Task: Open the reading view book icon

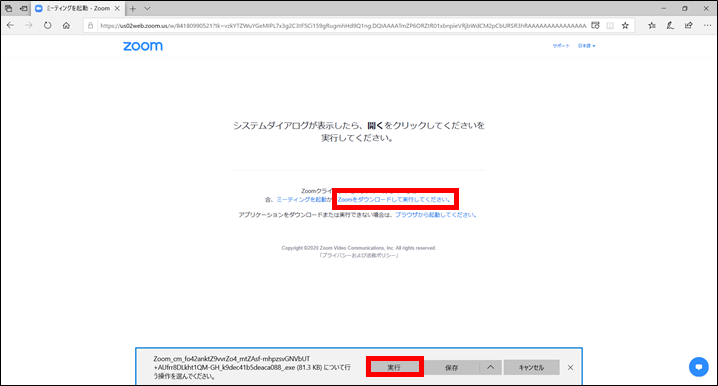Action: click(x=610, y=26)
